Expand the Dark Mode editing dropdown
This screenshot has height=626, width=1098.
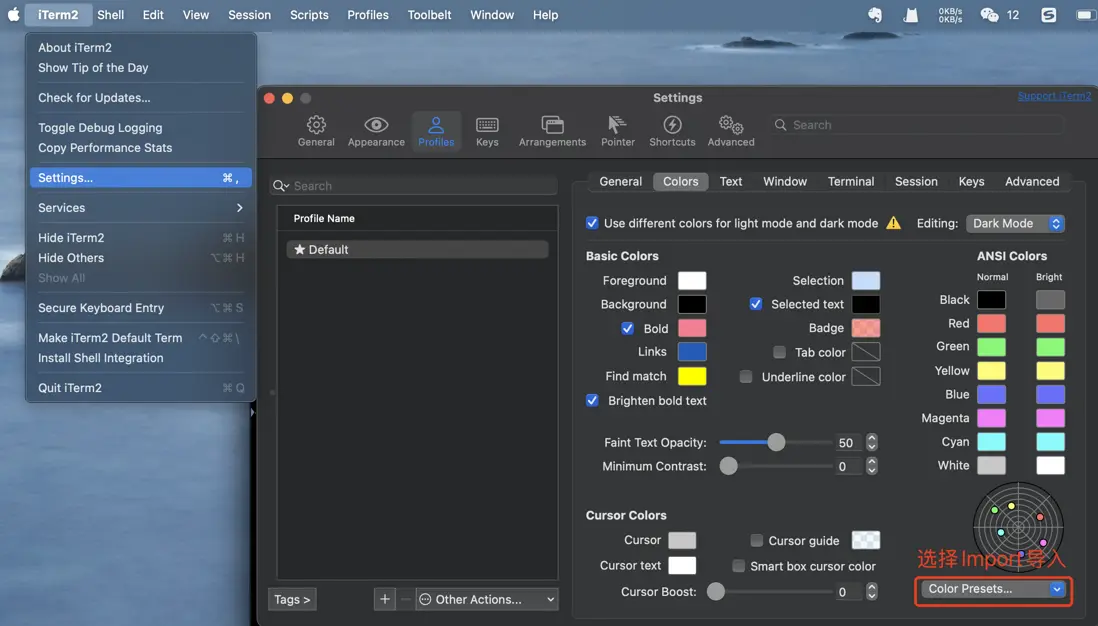click(x=1015, y=224)
